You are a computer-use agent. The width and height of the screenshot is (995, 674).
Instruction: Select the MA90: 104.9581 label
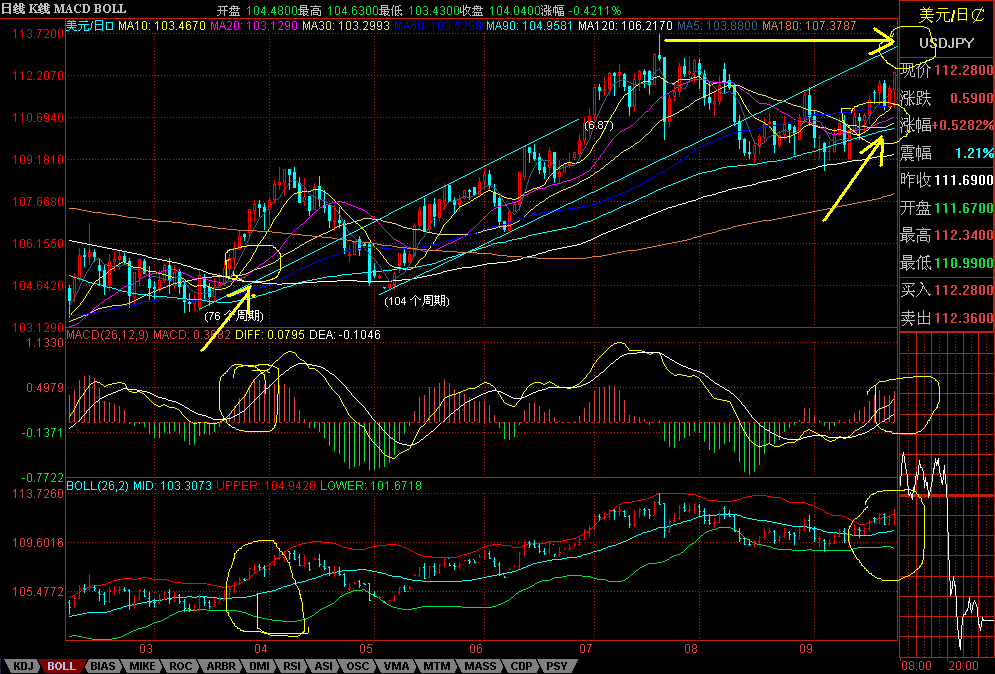[x=530, y=26]
